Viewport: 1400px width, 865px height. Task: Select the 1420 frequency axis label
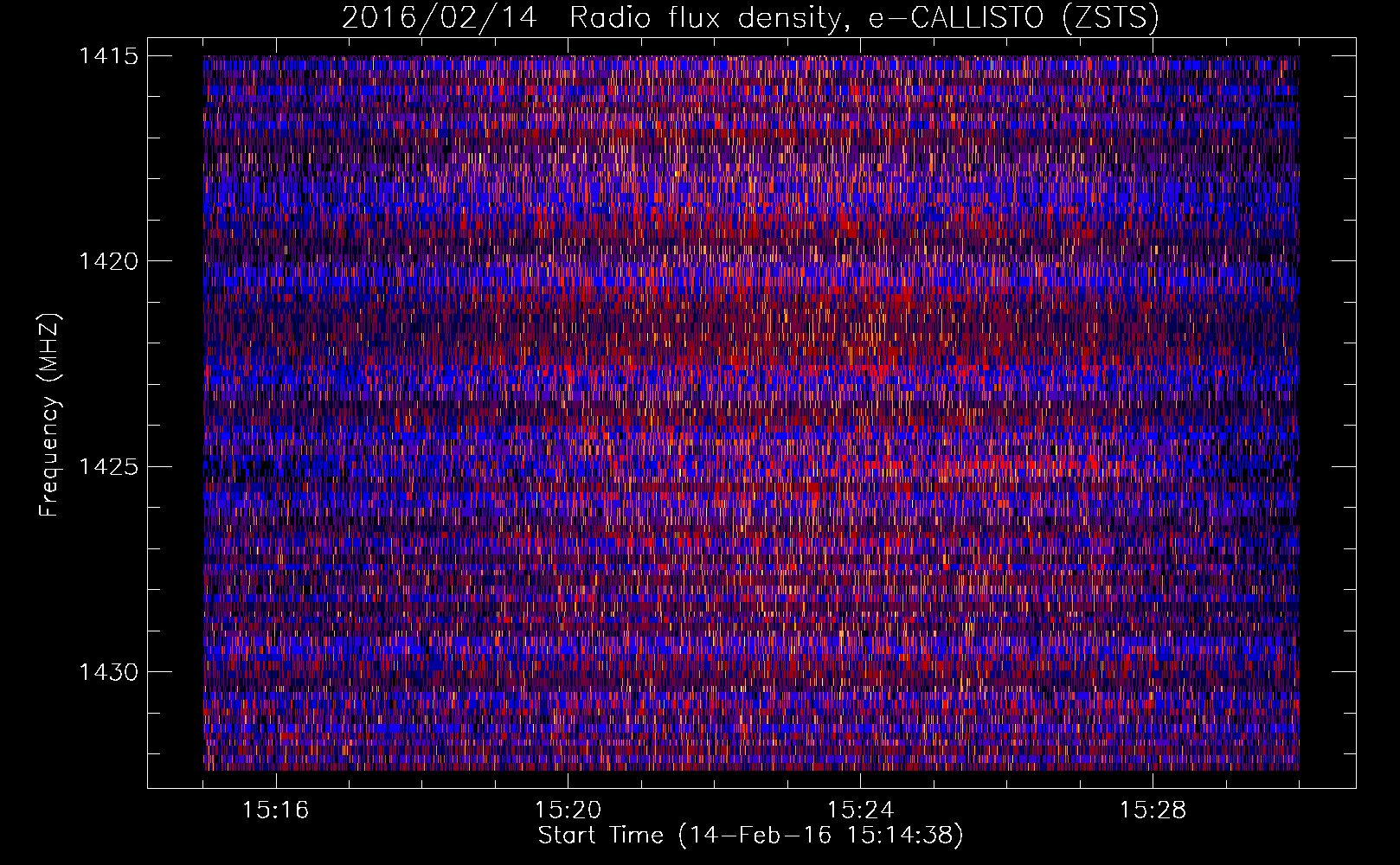point(108,261)
